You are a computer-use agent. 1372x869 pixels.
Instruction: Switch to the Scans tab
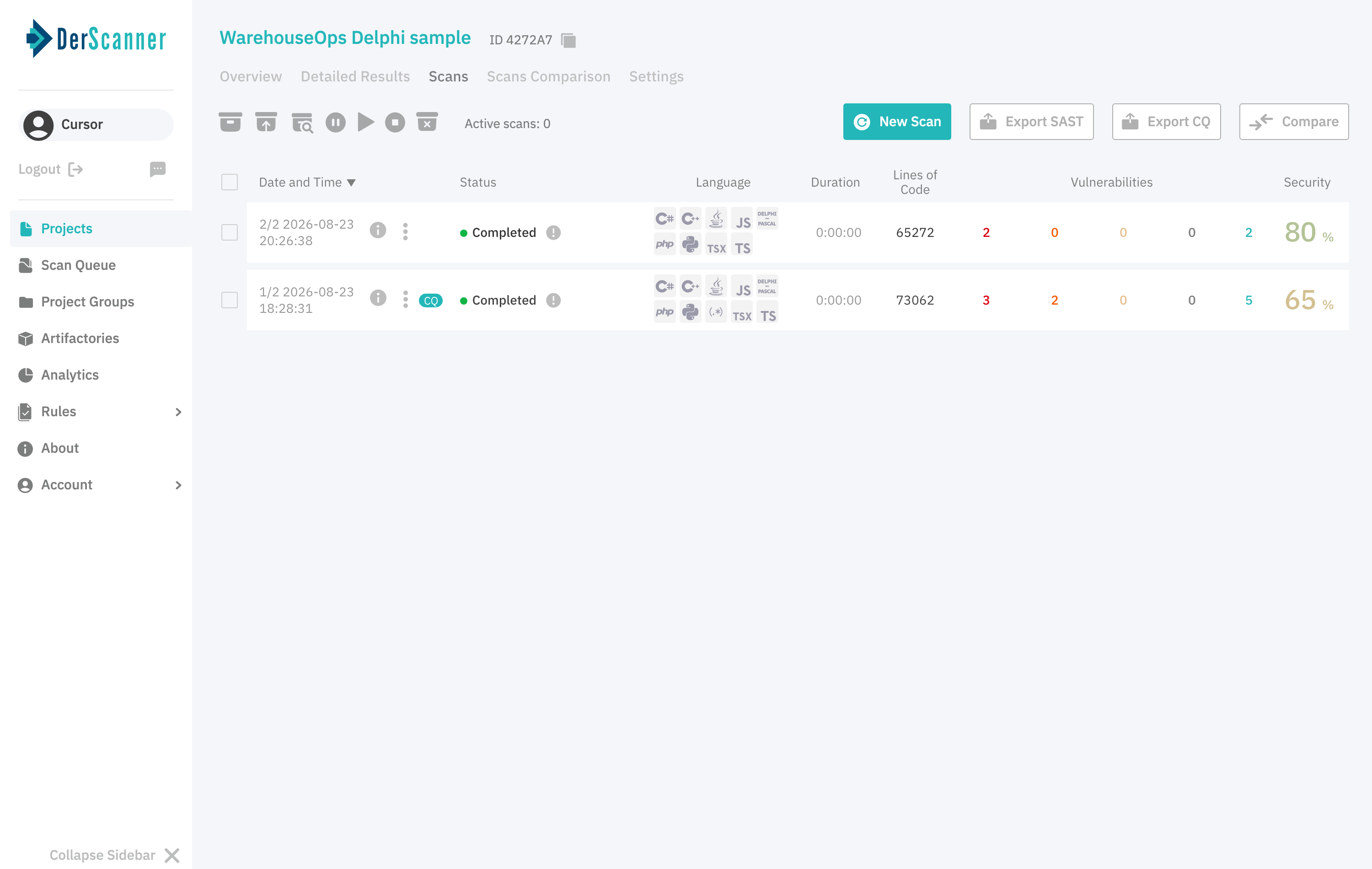click(448, 76)
